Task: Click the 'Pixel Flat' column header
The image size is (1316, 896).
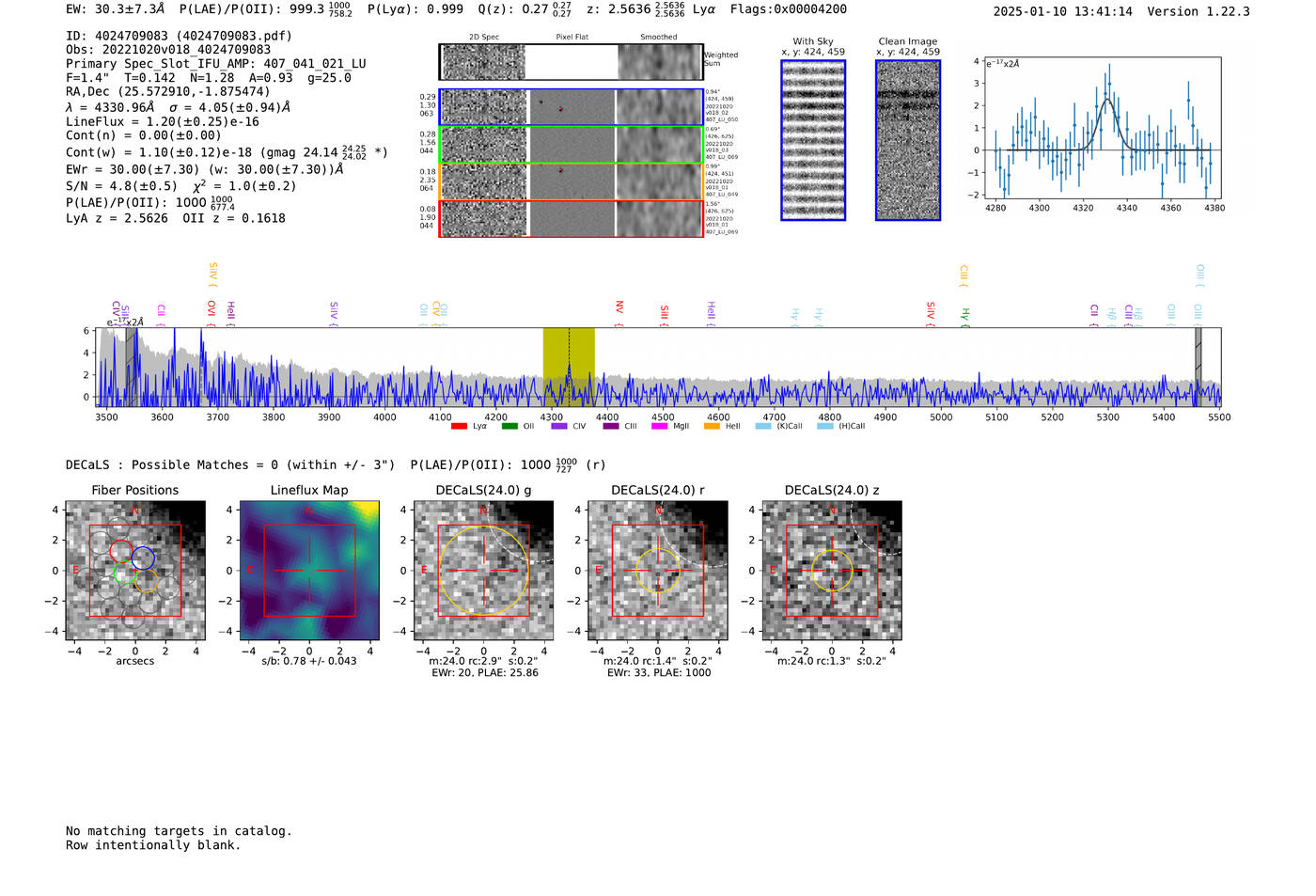Action: [572, 38]
